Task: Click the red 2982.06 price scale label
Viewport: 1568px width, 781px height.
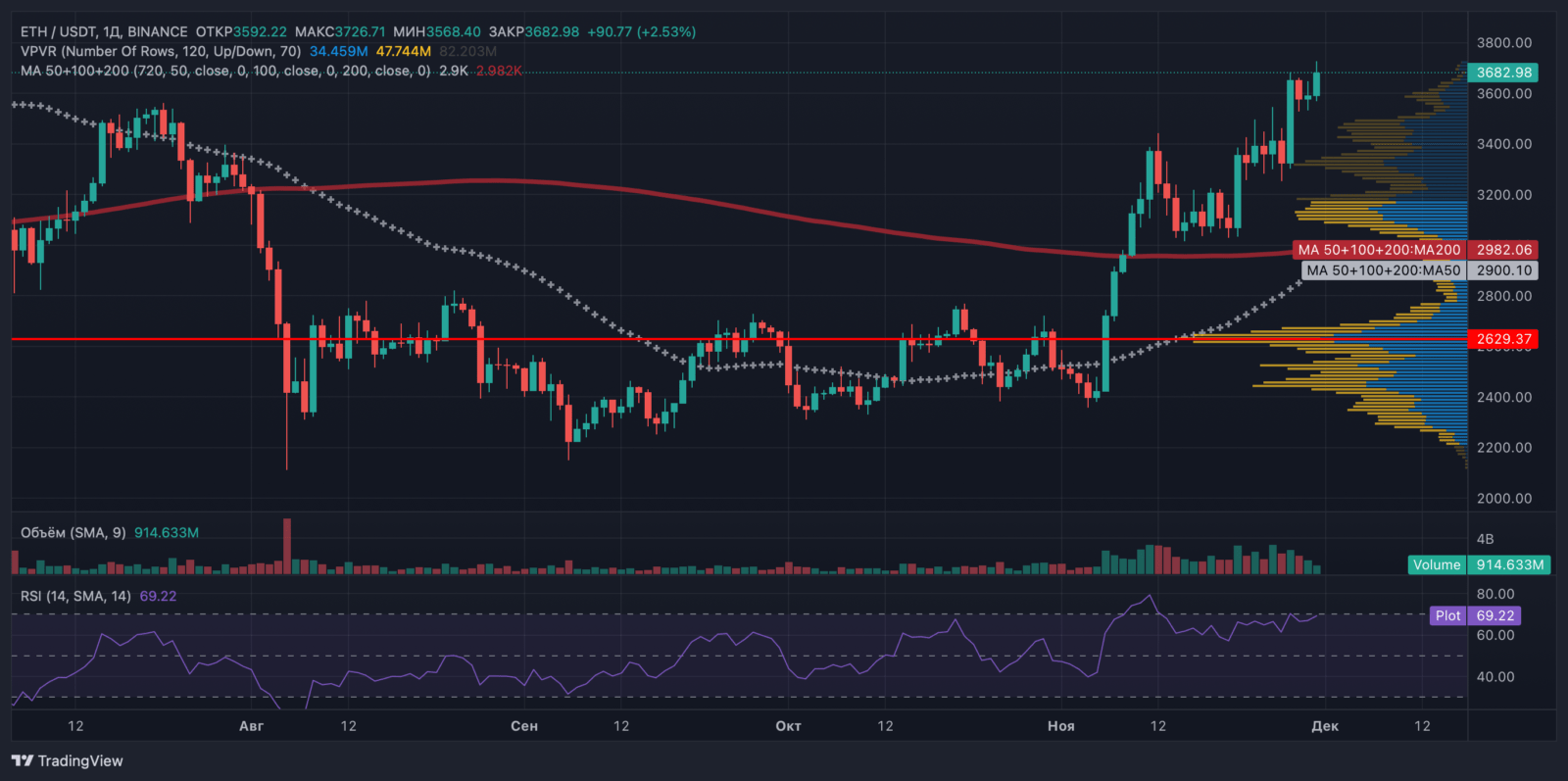Action: 1503,250
